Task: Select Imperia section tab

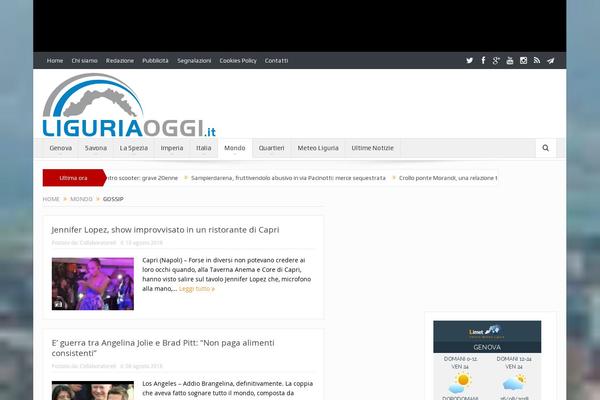Action: [172, 148]
